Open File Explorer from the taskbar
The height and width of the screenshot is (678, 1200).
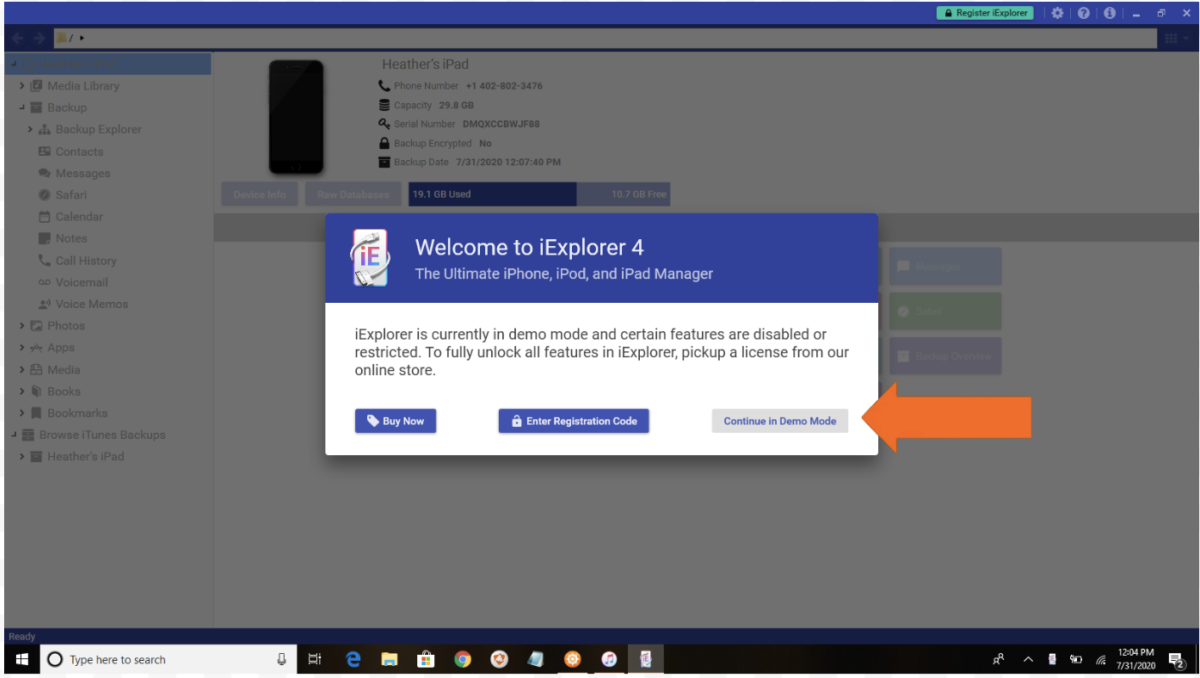[389, 659]
